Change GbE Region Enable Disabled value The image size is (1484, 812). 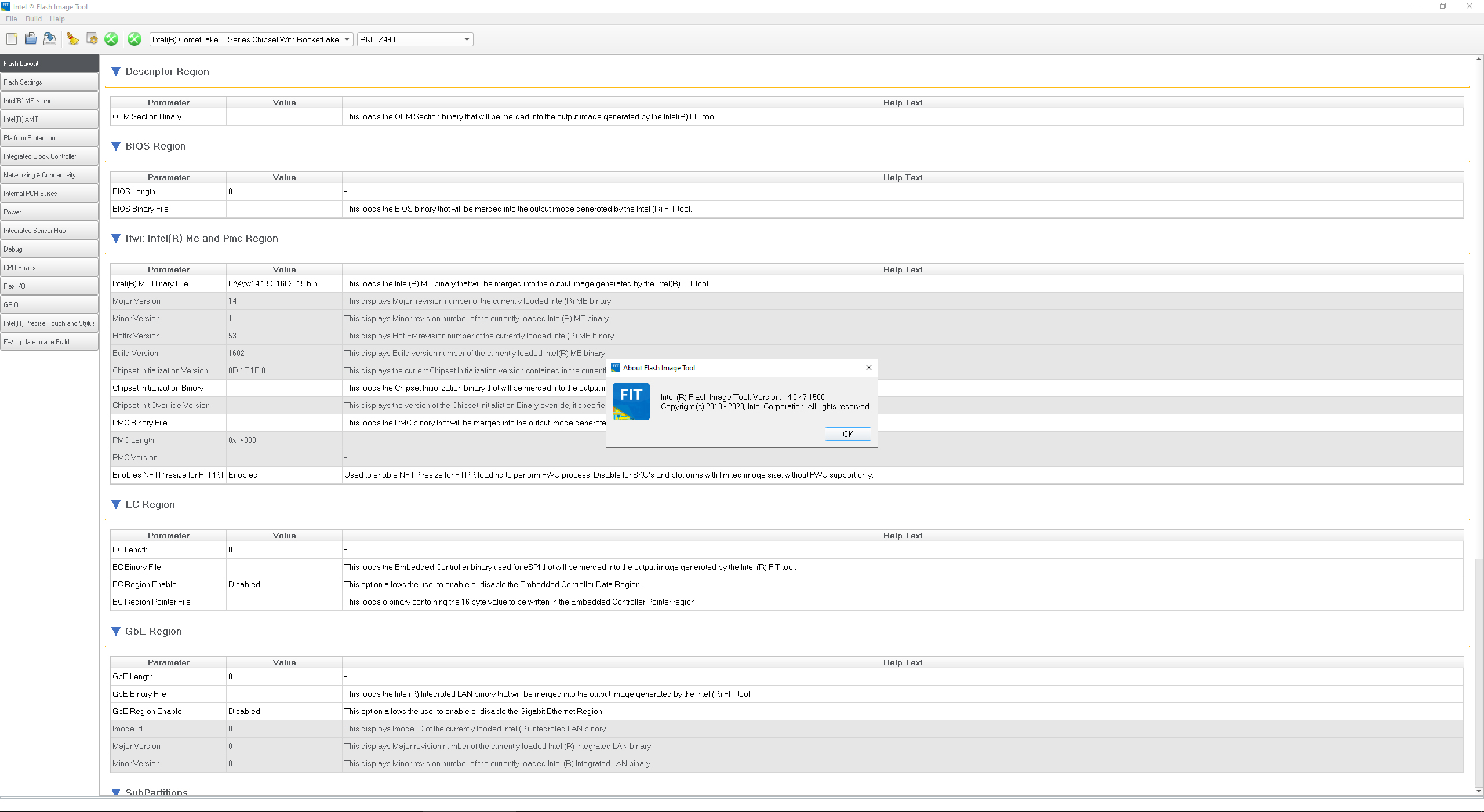click(284, 711)
